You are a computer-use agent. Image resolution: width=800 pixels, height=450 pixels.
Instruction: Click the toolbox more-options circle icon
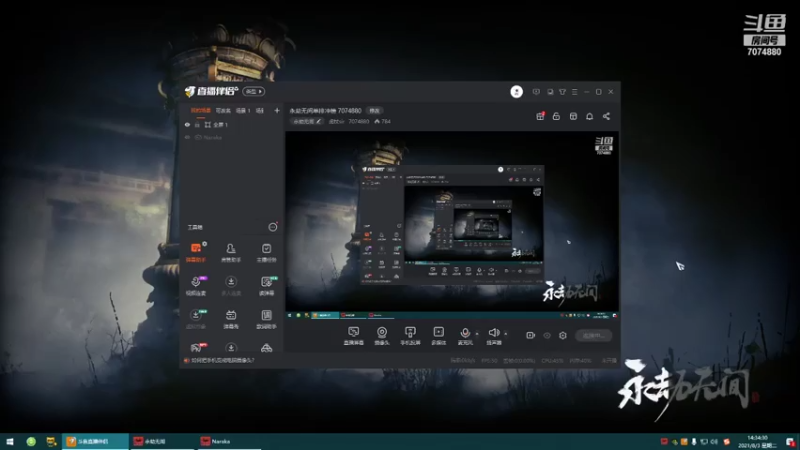coord(273,227)
